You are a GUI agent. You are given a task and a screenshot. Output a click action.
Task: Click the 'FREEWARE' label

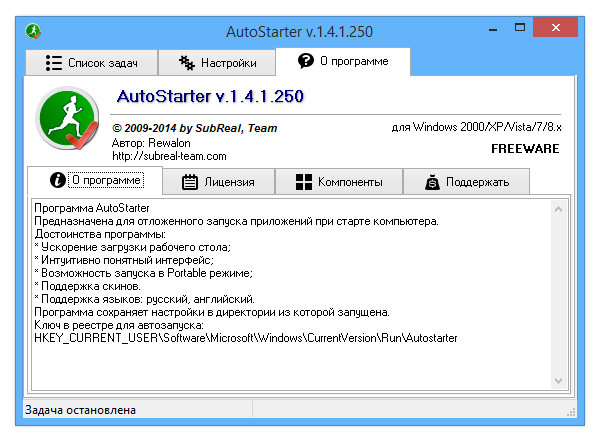pos(526,149)
